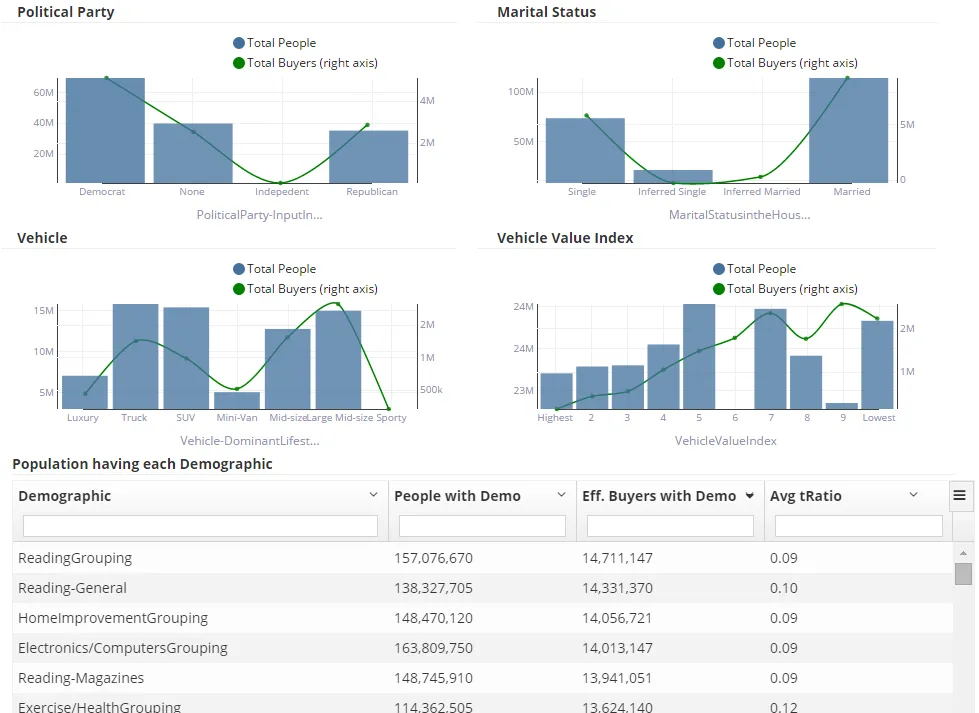
Task: Toggle Total People legend in Political Party chart
Action: tap(275, 42)
